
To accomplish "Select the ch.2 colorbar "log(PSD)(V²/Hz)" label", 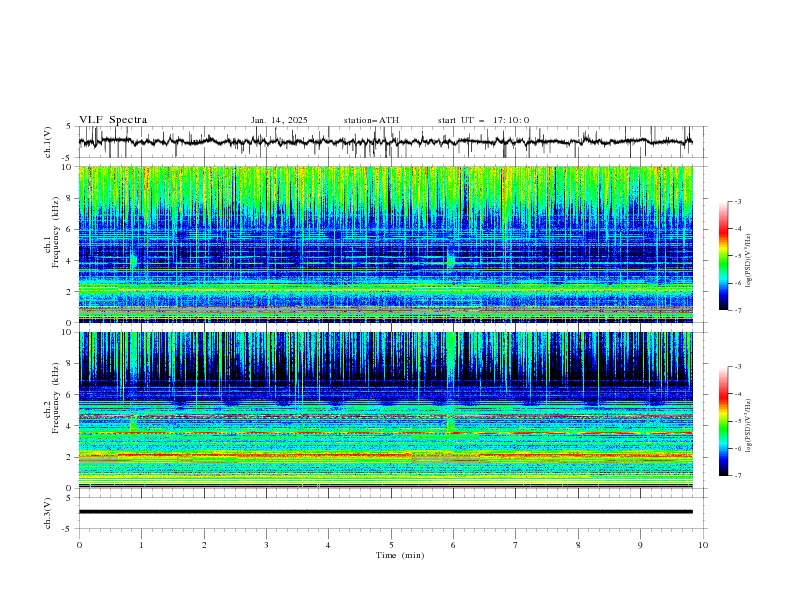I will tap(749, 426).
